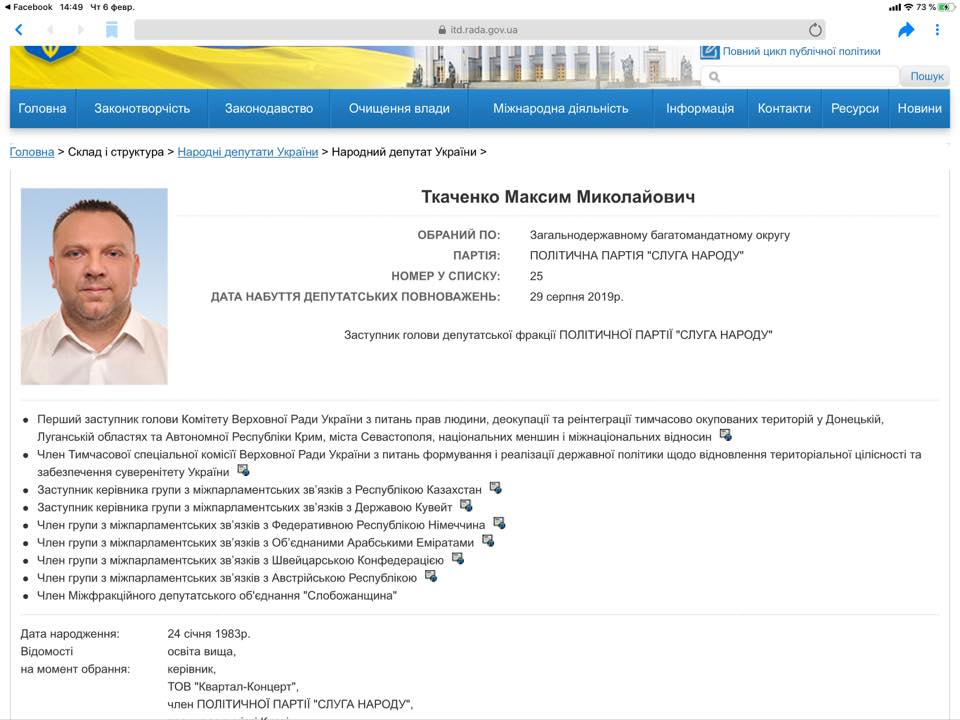Click the text ТОВ "Квартал-Концерт"
Viewport: 960px width, 720px height.
pyautogui.click(x=233, y=686)
